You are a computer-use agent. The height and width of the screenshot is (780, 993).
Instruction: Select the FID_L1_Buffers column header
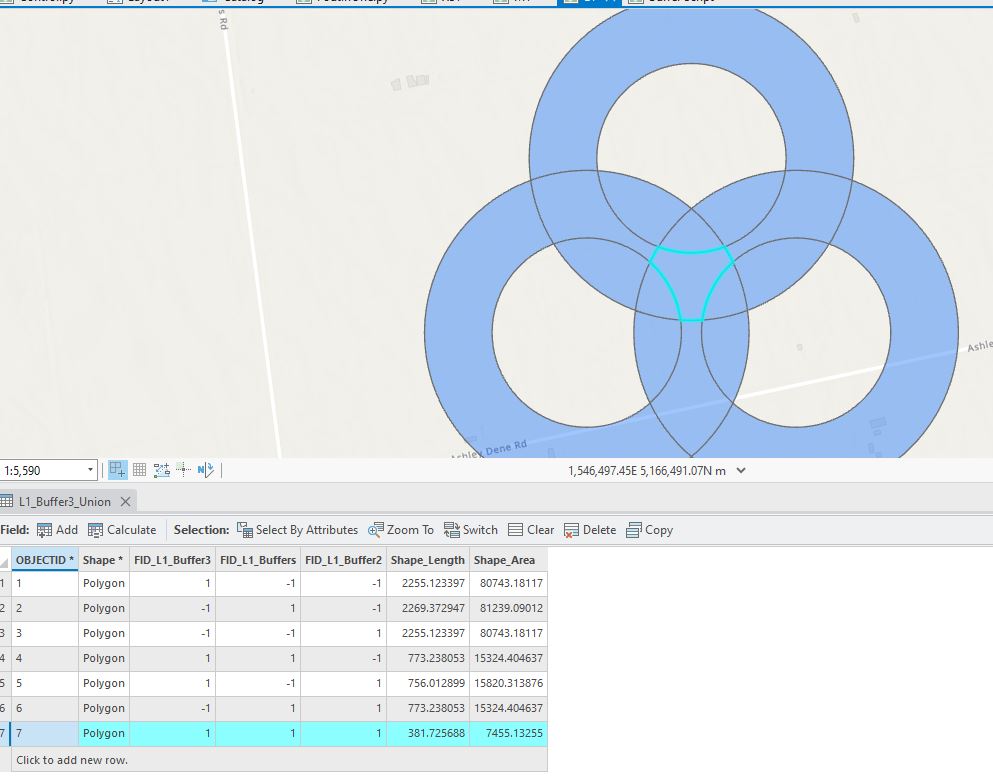[x=258, y=560]
